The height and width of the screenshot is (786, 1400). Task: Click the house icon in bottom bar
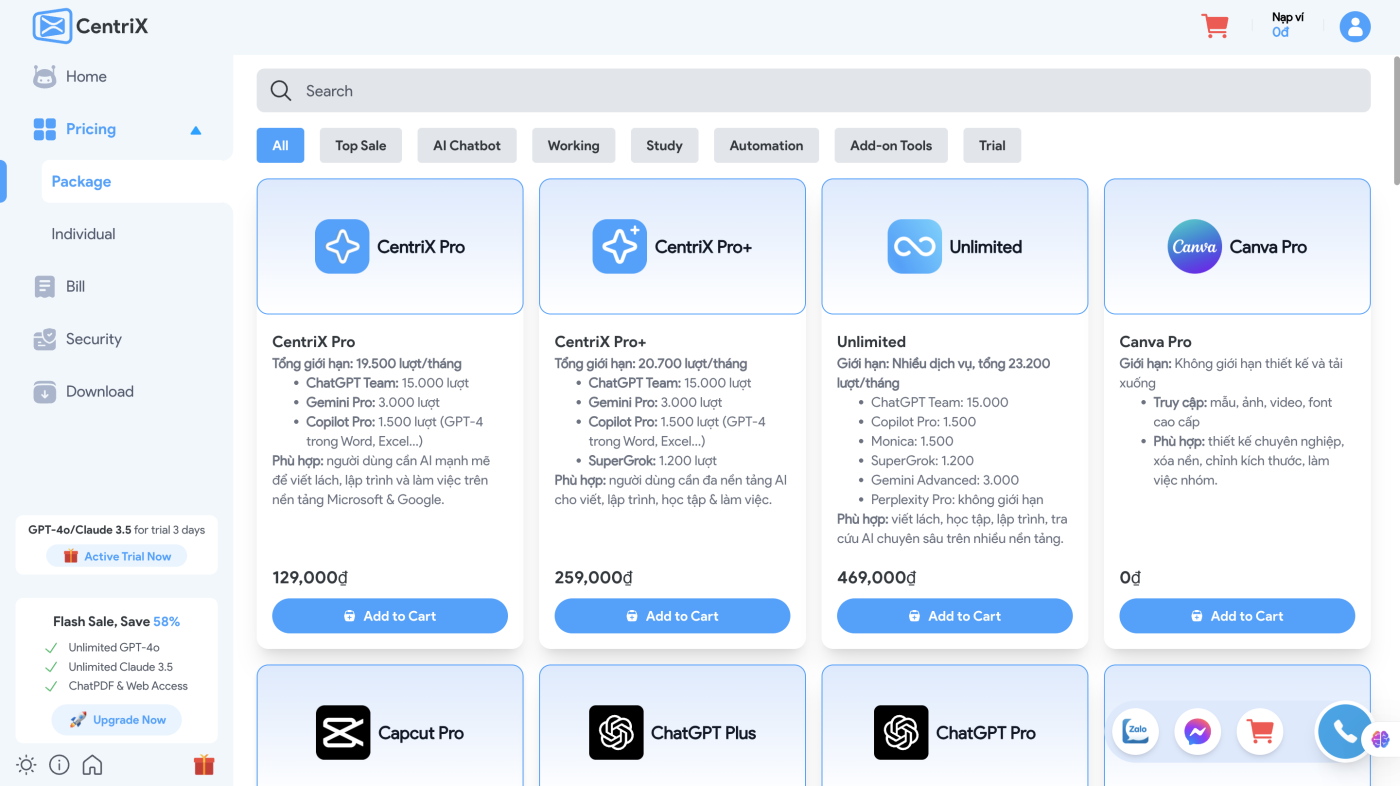click(92, 765)
